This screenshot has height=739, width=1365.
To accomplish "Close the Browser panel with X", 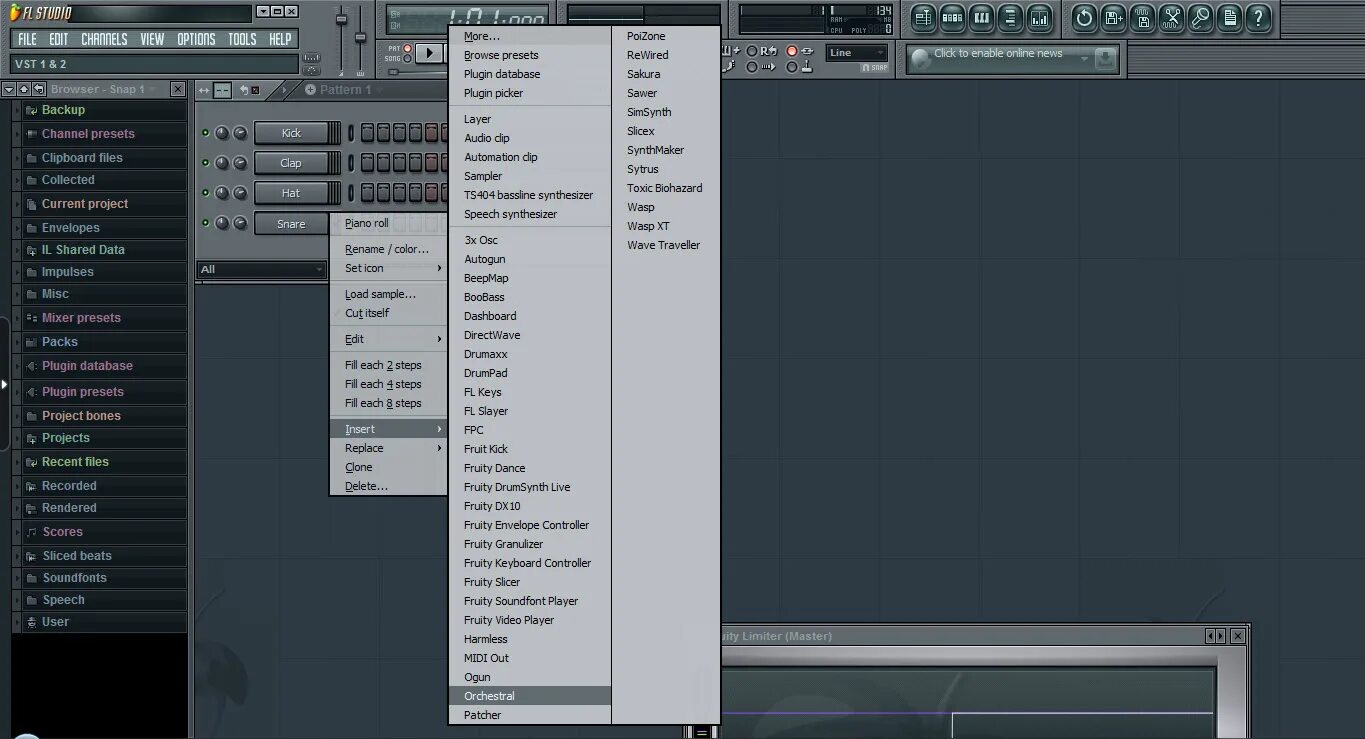I will [x=178, y=89].
